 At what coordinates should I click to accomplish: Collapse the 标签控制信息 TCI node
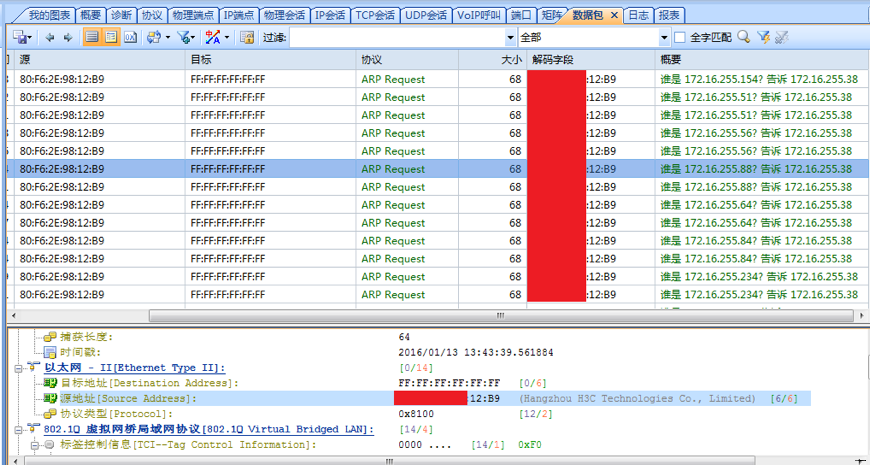pos(35,444)
